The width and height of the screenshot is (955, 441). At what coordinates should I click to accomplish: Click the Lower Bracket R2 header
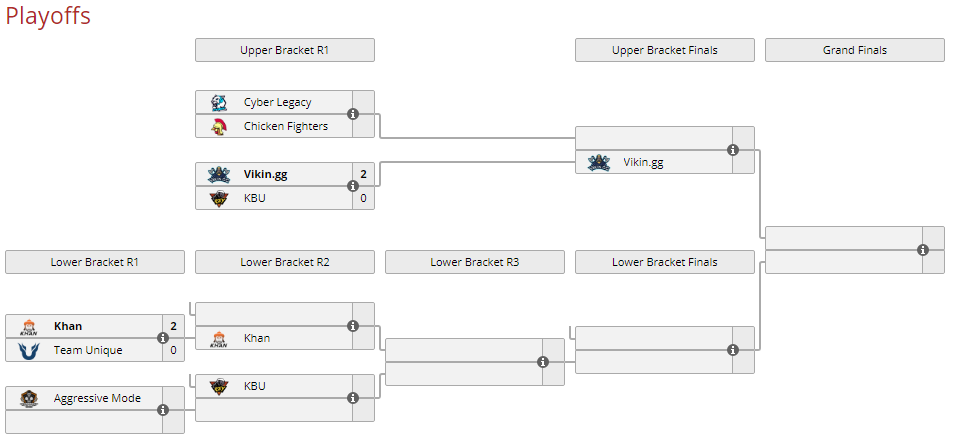285,262
